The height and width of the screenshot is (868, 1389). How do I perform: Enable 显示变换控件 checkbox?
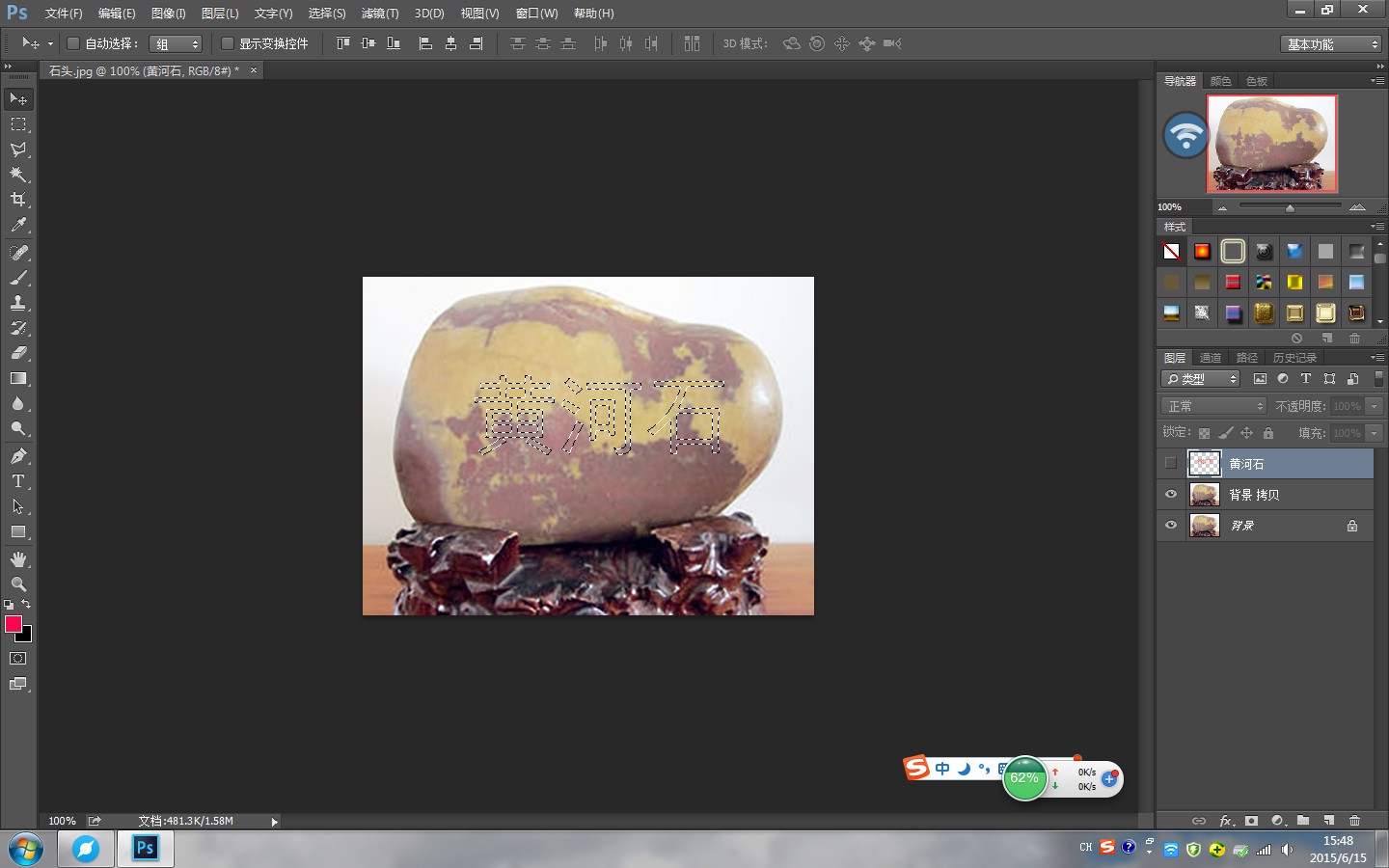point(228,43)
